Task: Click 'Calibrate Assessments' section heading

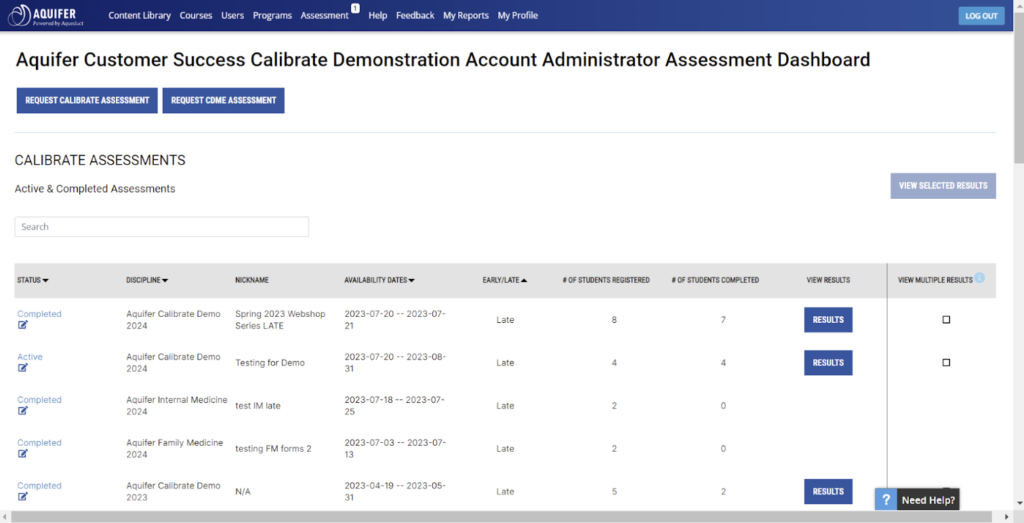Action: tap(100, 161)
